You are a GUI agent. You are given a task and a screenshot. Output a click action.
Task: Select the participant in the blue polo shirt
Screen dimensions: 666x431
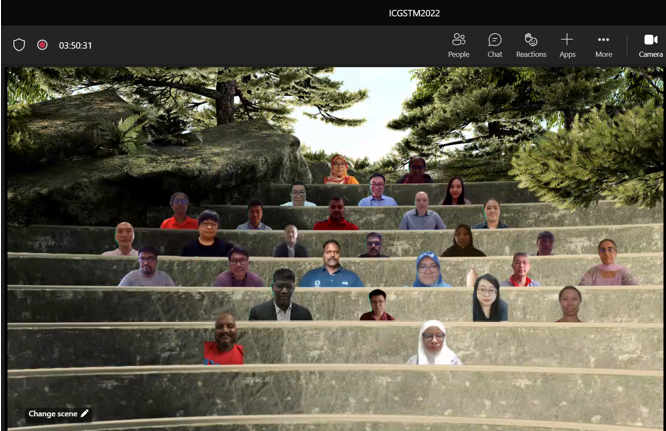click(331, 264)
